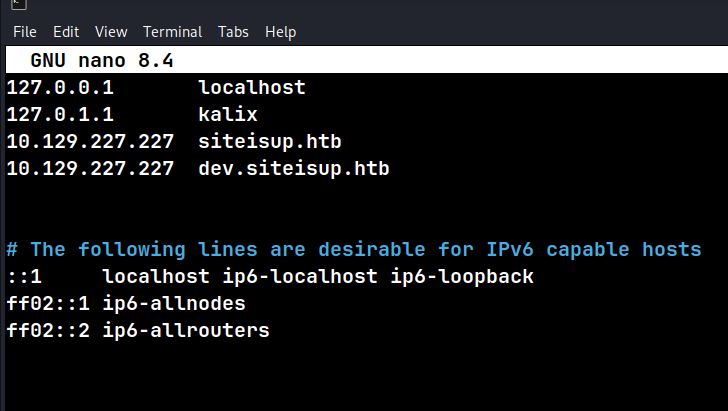Screen dimensions: 728x411
Task: Click the ip6-allnodes entry
Action: tap(174, 303)
